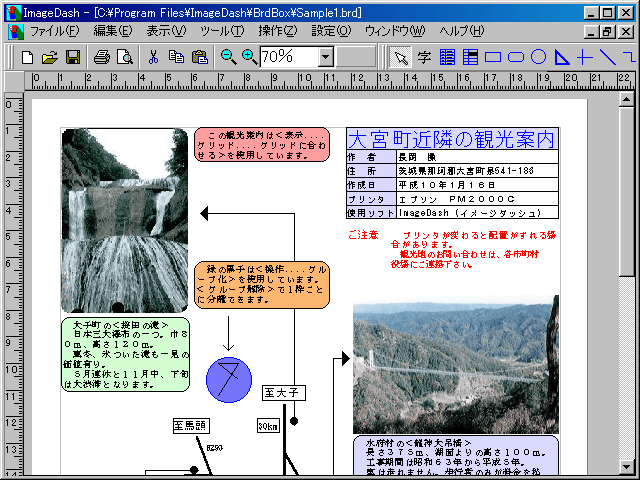Open the zoom percentage dropdown arrow
This screenshot has width=640, height=480.
click(325, 57)
